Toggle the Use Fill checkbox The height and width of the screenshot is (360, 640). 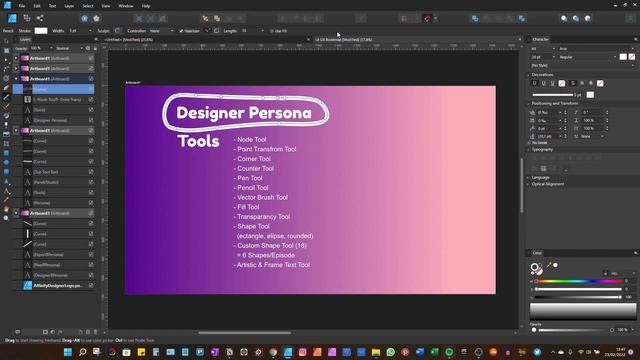(x=271, y=31)
